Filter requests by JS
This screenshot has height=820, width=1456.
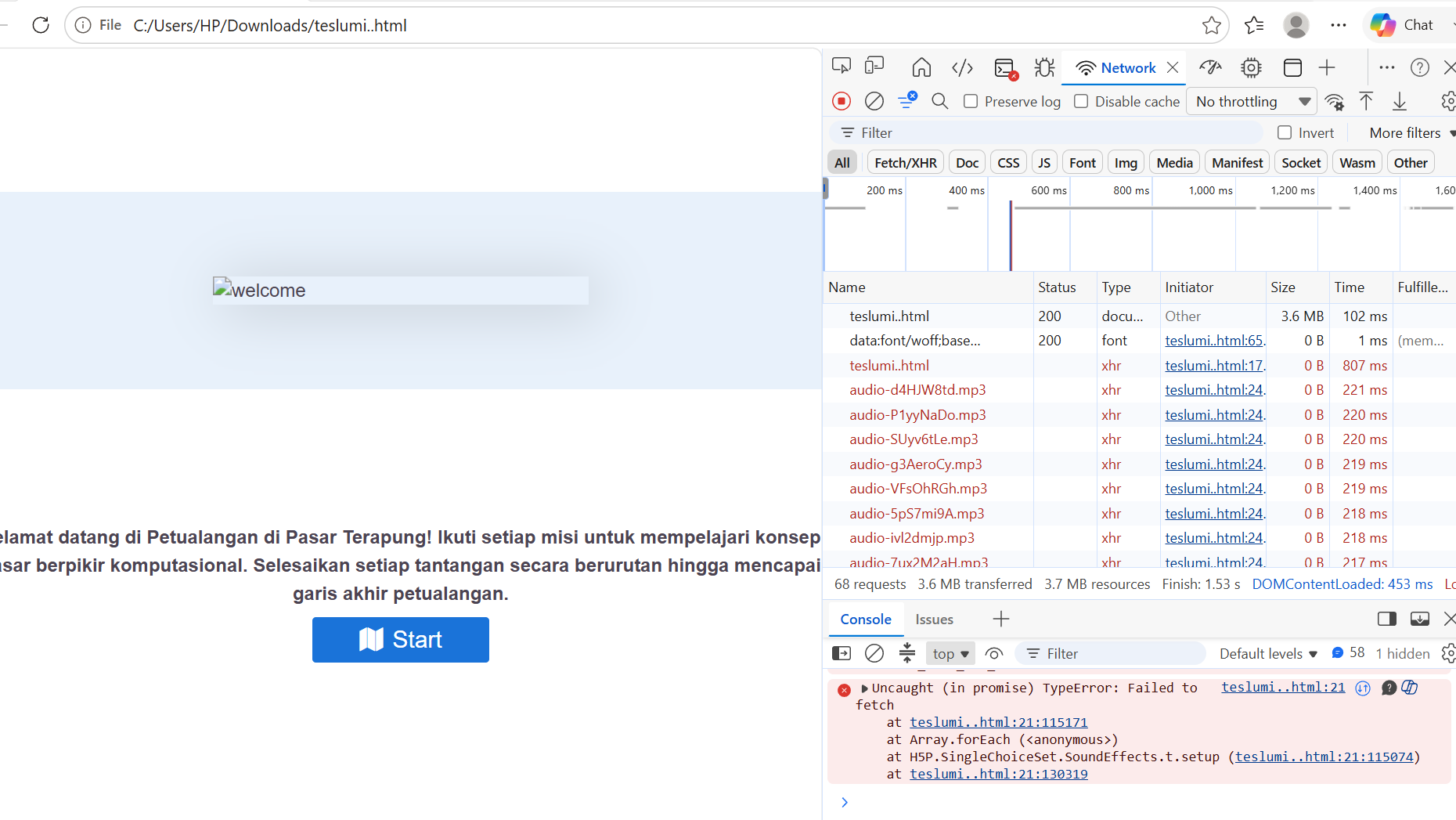pyautogui.click(x=1044, y=163)
